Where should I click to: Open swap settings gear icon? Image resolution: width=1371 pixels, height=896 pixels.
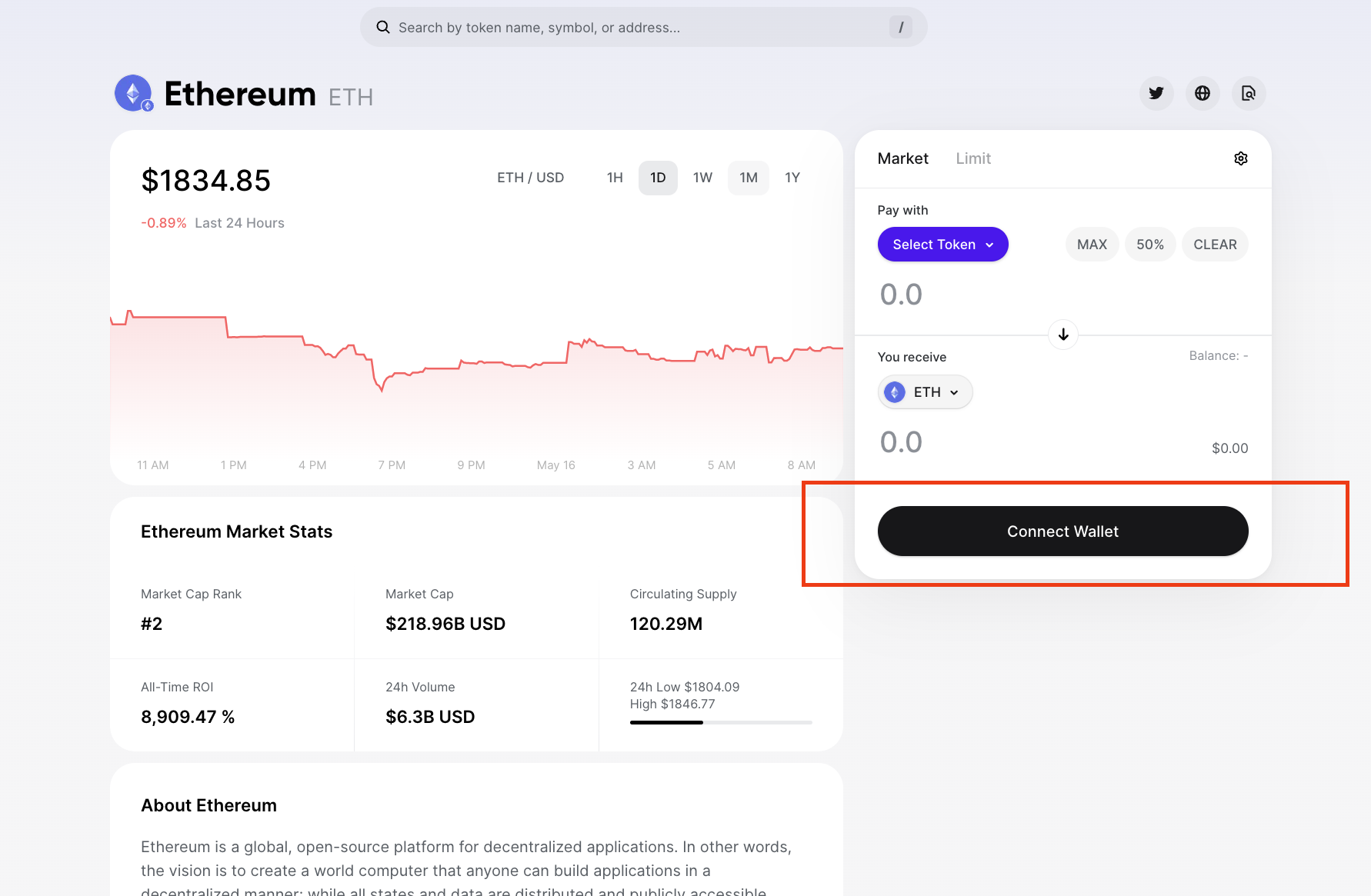1240,158
